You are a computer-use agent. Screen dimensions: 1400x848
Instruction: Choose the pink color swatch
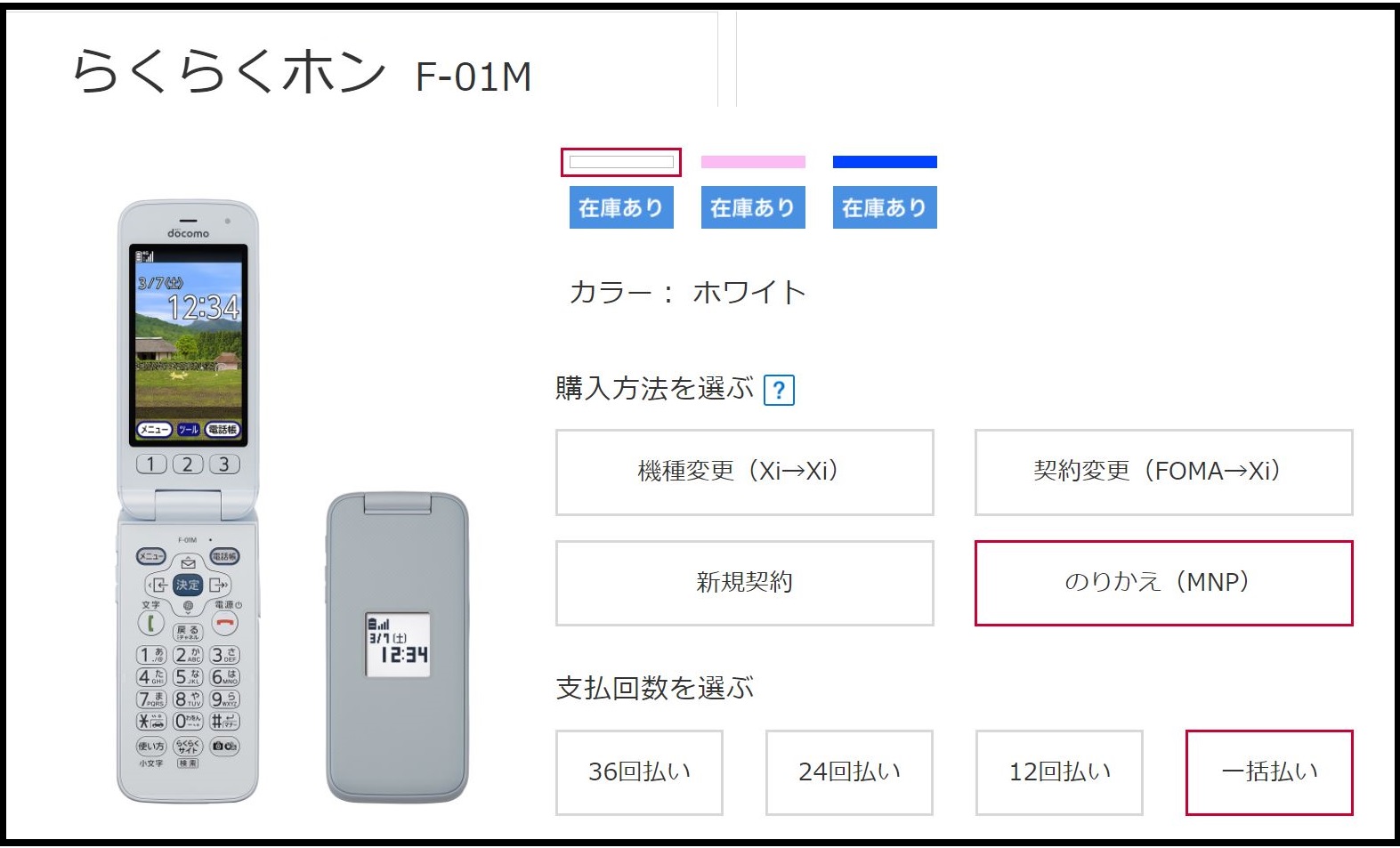pos(753,162)
